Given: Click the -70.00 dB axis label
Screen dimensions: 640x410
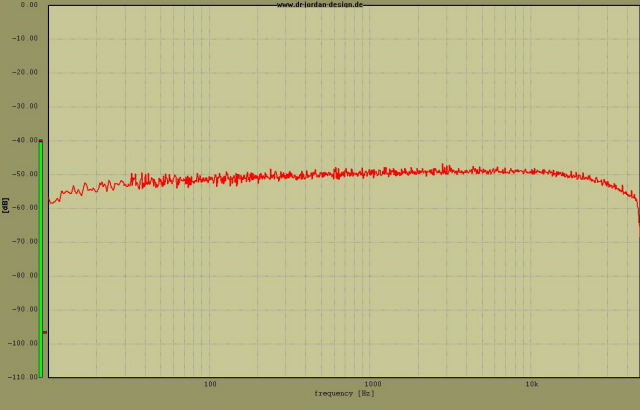Looking at the screenshot, I should [x=22, y=241].
